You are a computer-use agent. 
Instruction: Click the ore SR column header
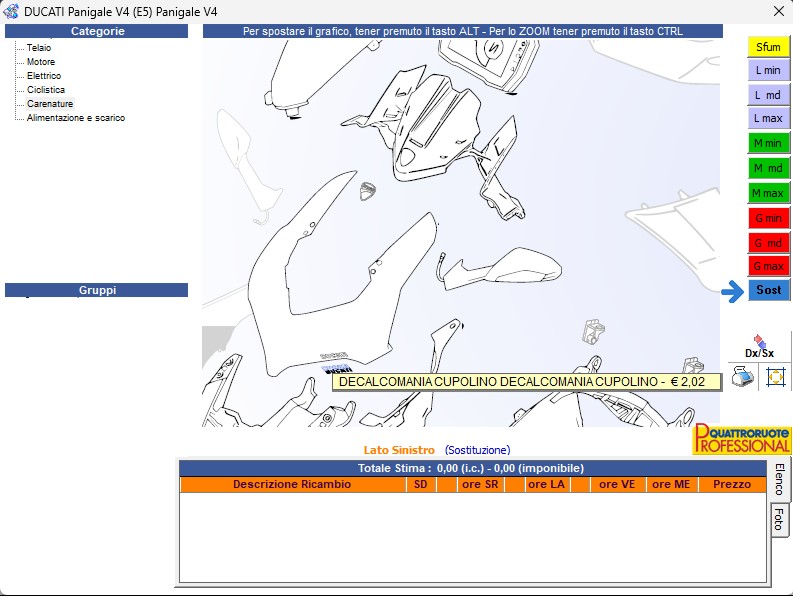pos(480,484)
